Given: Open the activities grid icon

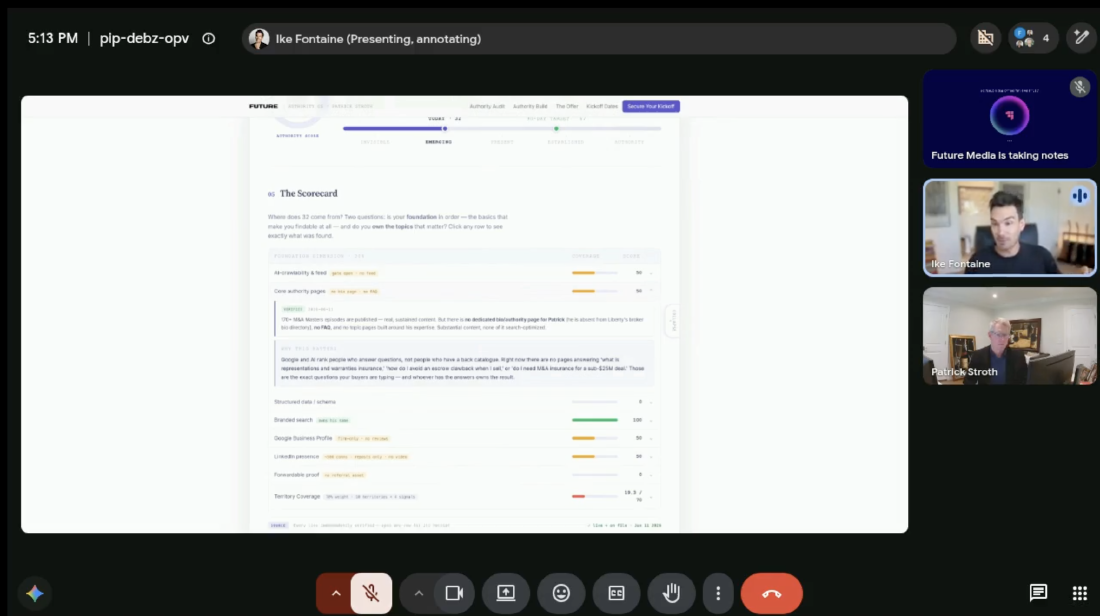Looking at the screenshot, I should 1080,594.
